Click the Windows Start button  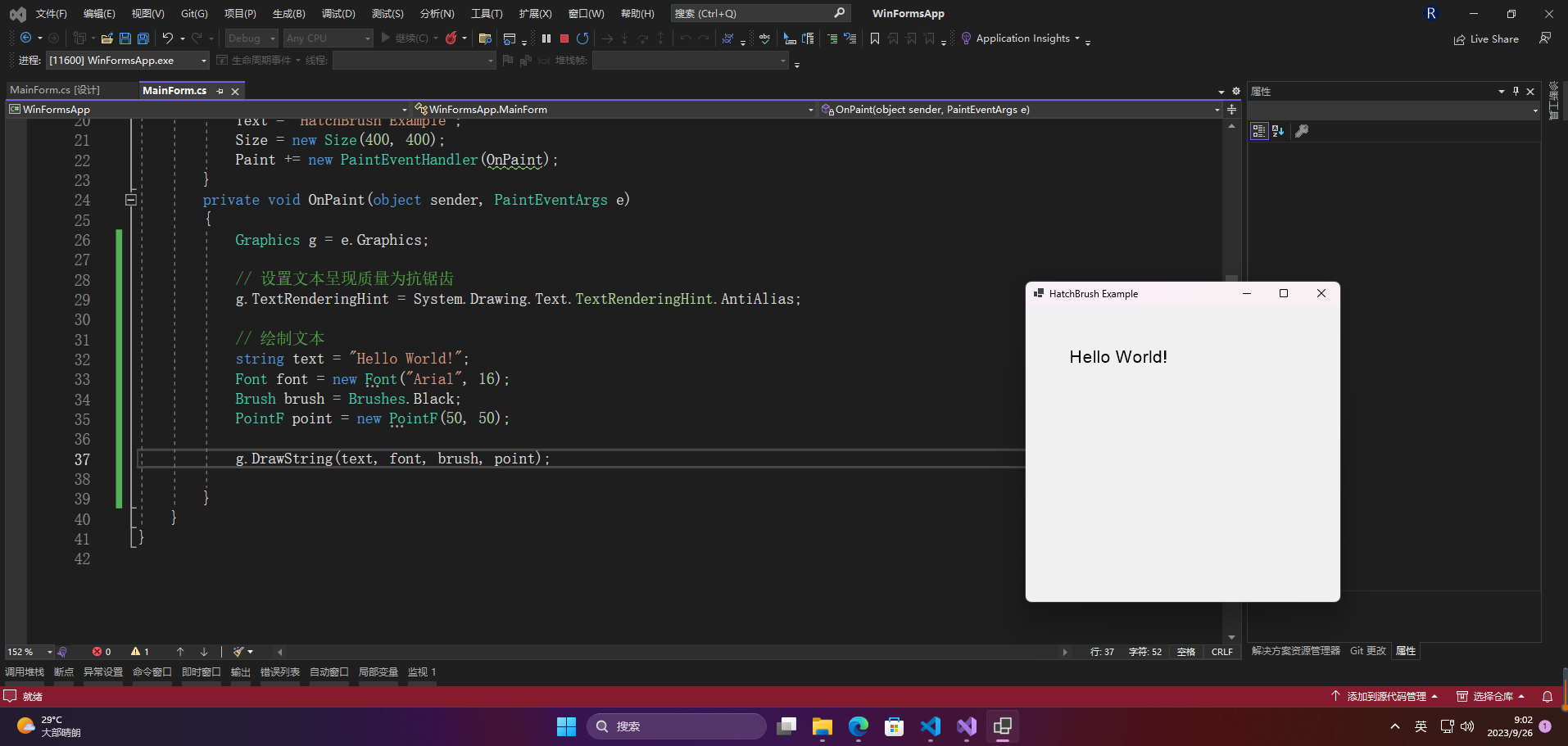566,726
